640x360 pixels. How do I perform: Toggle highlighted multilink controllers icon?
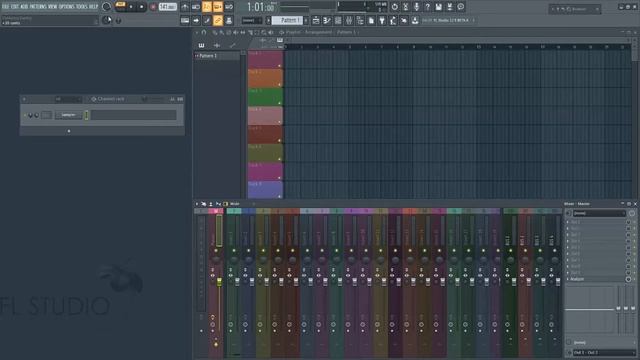tap(218, 20)
